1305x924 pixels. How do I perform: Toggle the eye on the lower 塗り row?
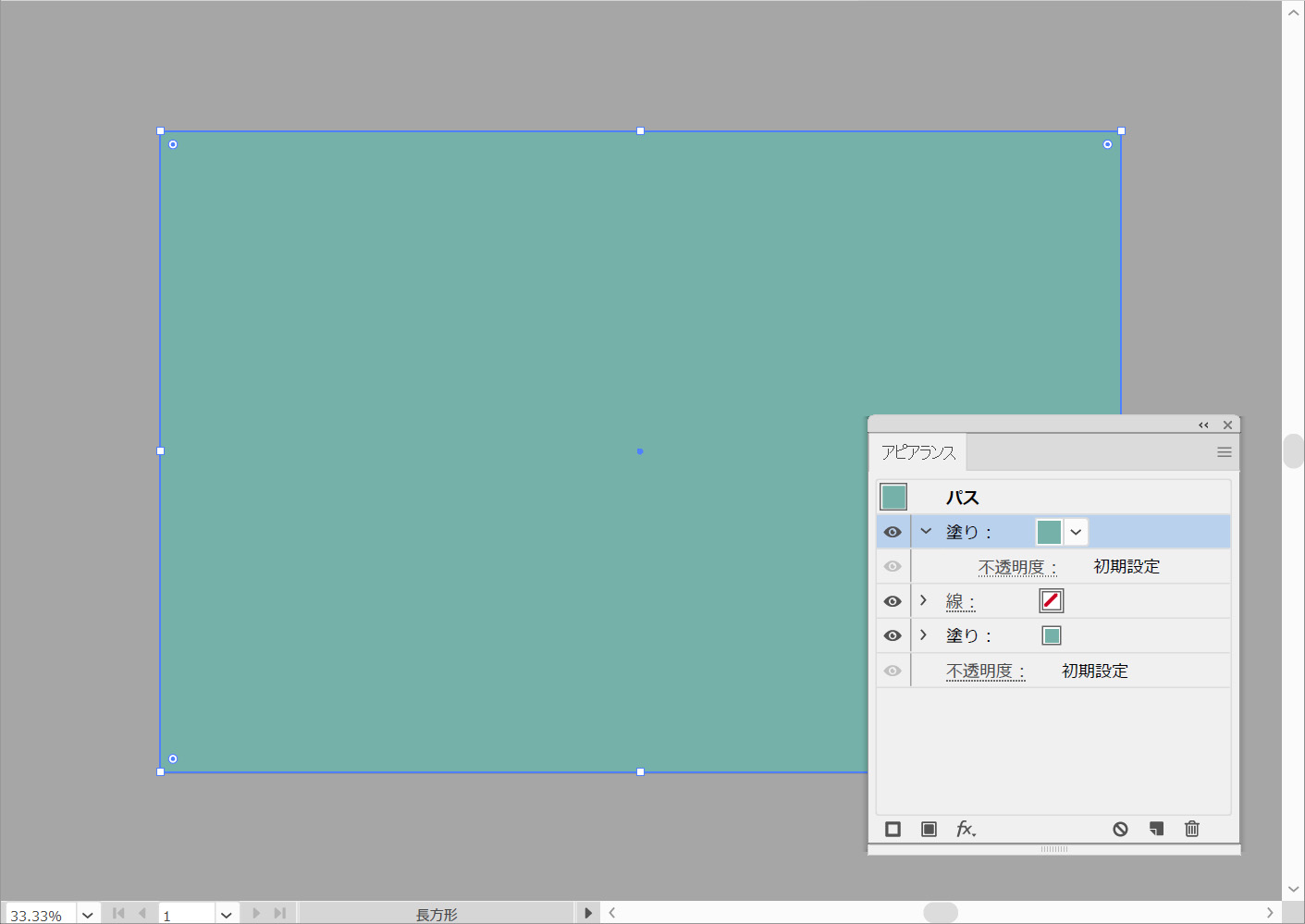(893, 635)
